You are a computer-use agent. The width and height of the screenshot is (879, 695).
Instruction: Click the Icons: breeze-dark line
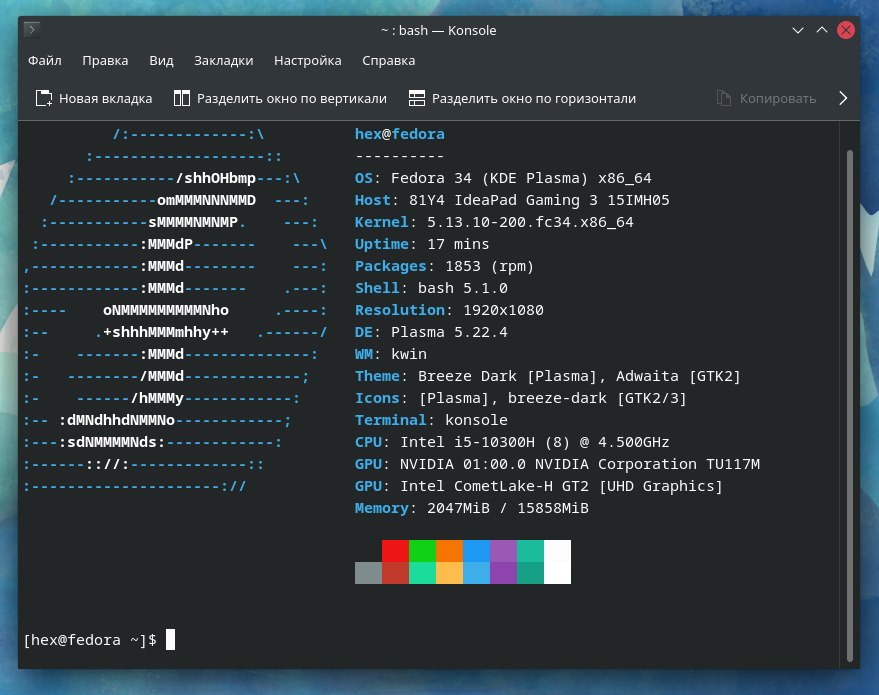pyautogui.click(x=521, y=398)
